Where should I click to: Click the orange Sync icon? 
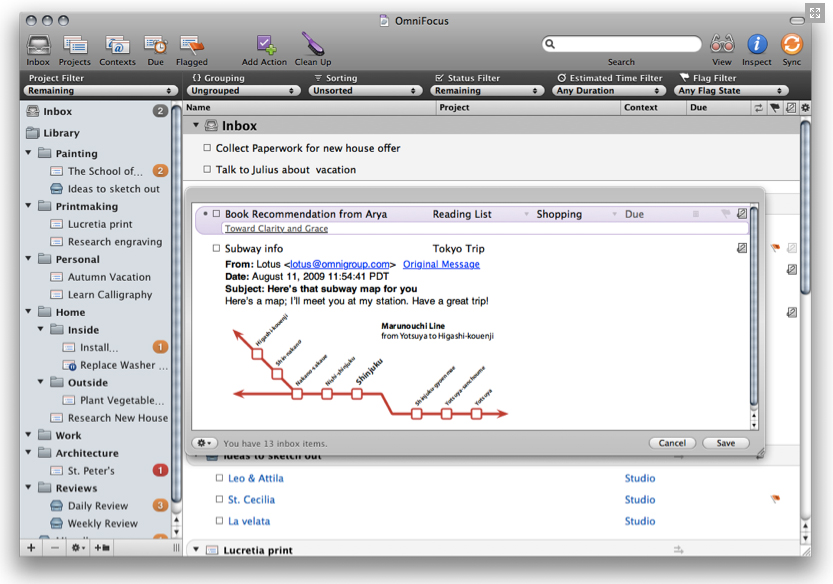coord(792,45)
